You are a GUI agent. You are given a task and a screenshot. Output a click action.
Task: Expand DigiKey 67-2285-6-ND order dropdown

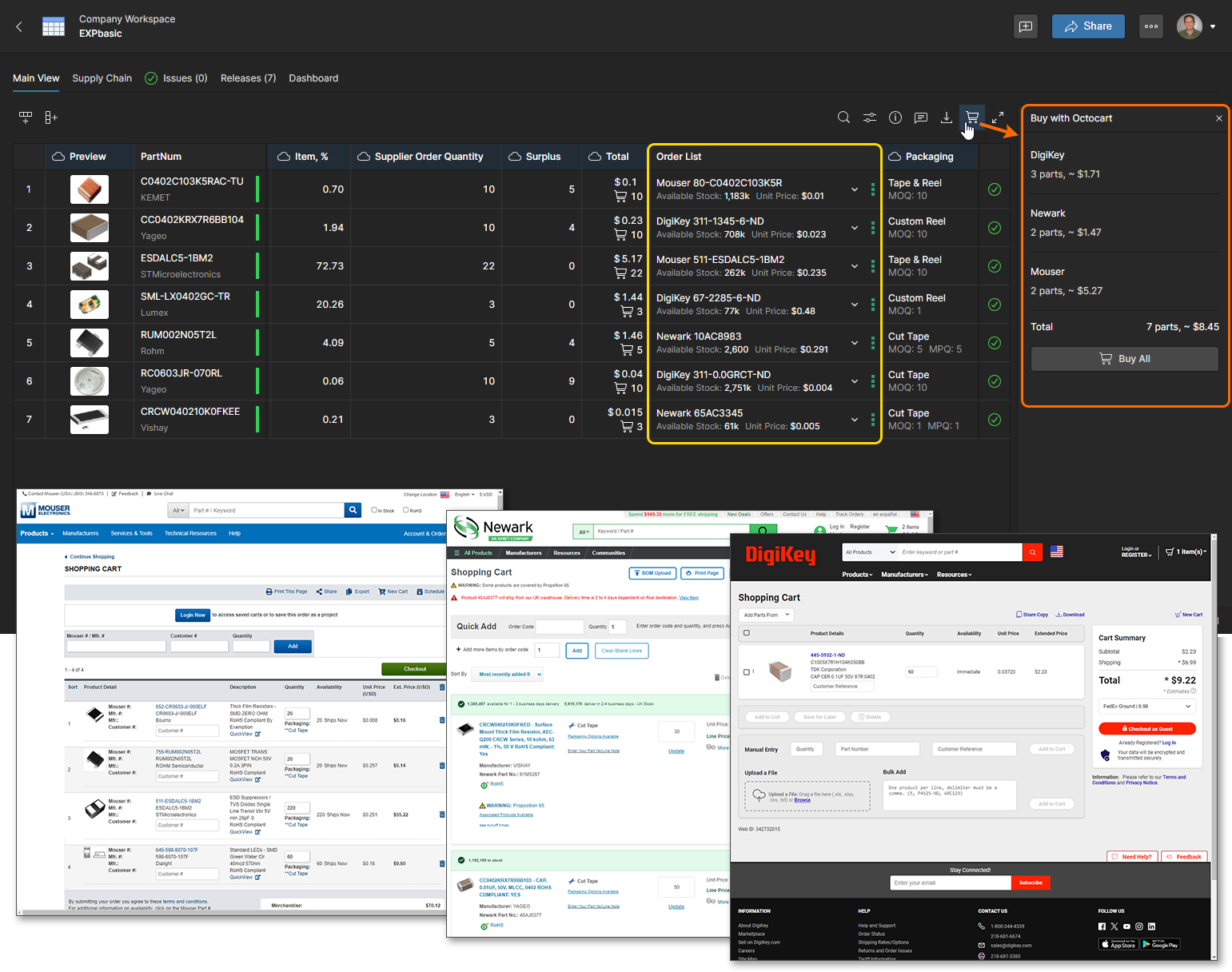(855, 305)
